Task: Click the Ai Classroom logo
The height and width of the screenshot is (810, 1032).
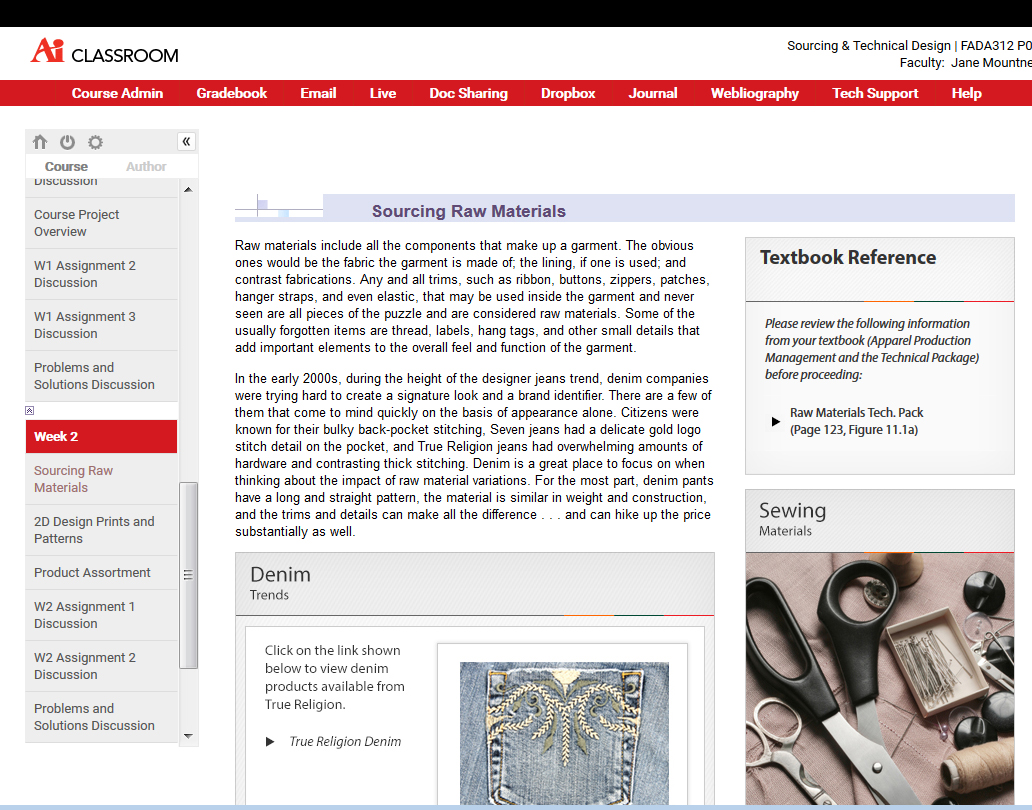Action: pos(105,52)
